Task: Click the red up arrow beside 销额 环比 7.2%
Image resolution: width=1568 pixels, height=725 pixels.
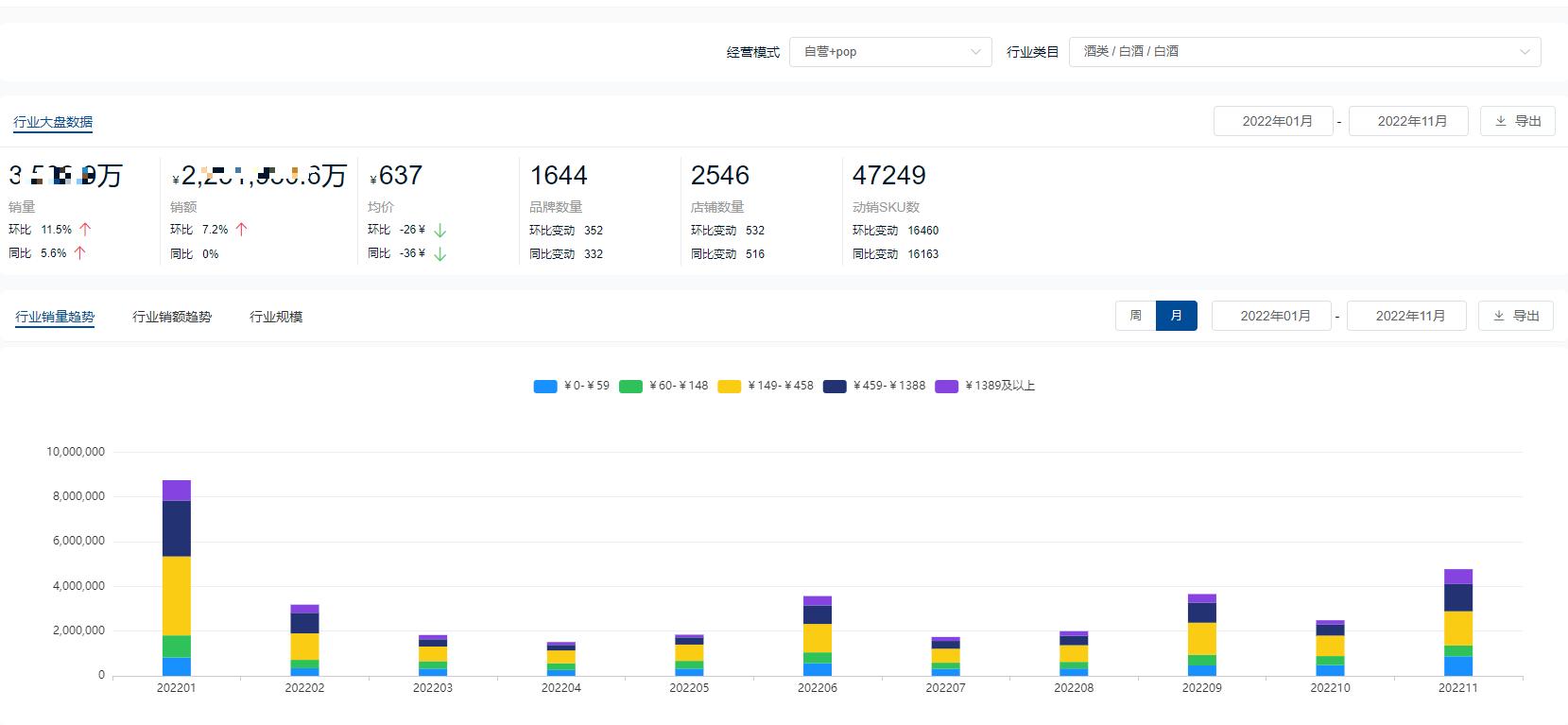Action: [x=241, y=230]
